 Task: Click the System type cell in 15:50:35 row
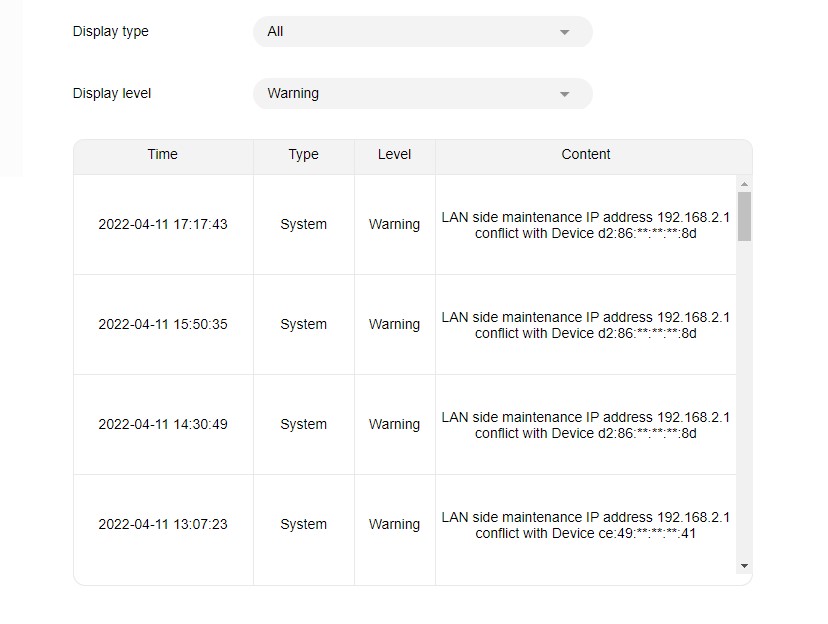point(303,325)
